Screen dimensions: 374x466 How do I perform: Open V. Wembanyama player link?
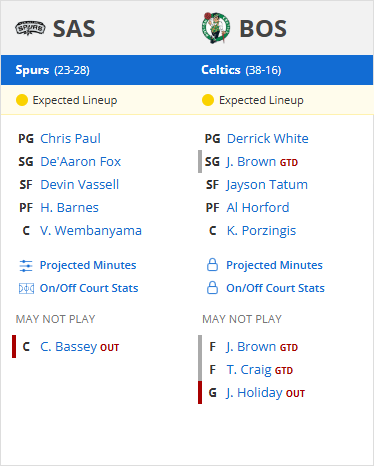(91, 231)
